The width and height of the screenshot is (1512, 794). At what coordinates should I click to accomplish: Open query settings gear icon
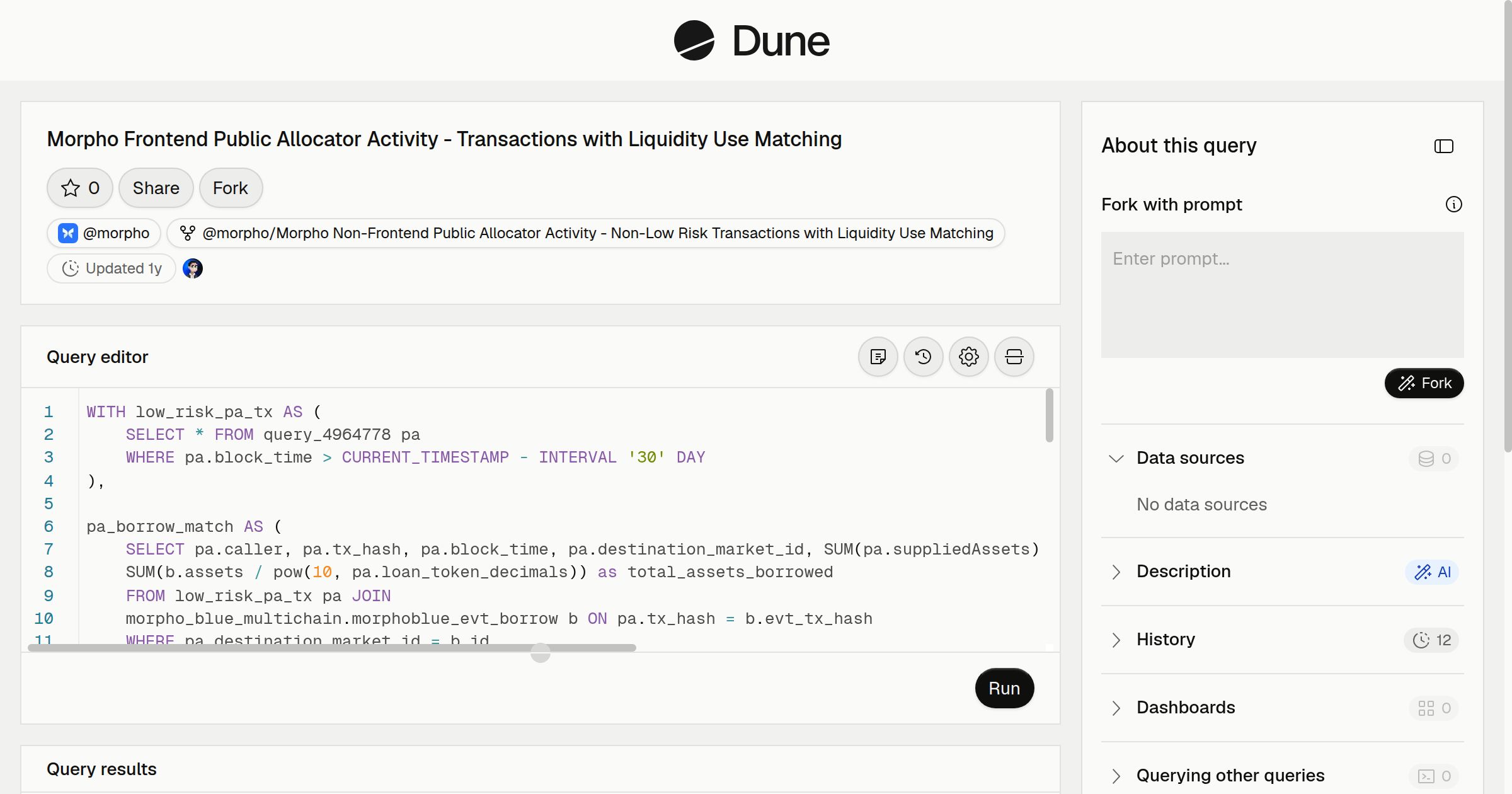pyautogui.click(x=968, y=357)
